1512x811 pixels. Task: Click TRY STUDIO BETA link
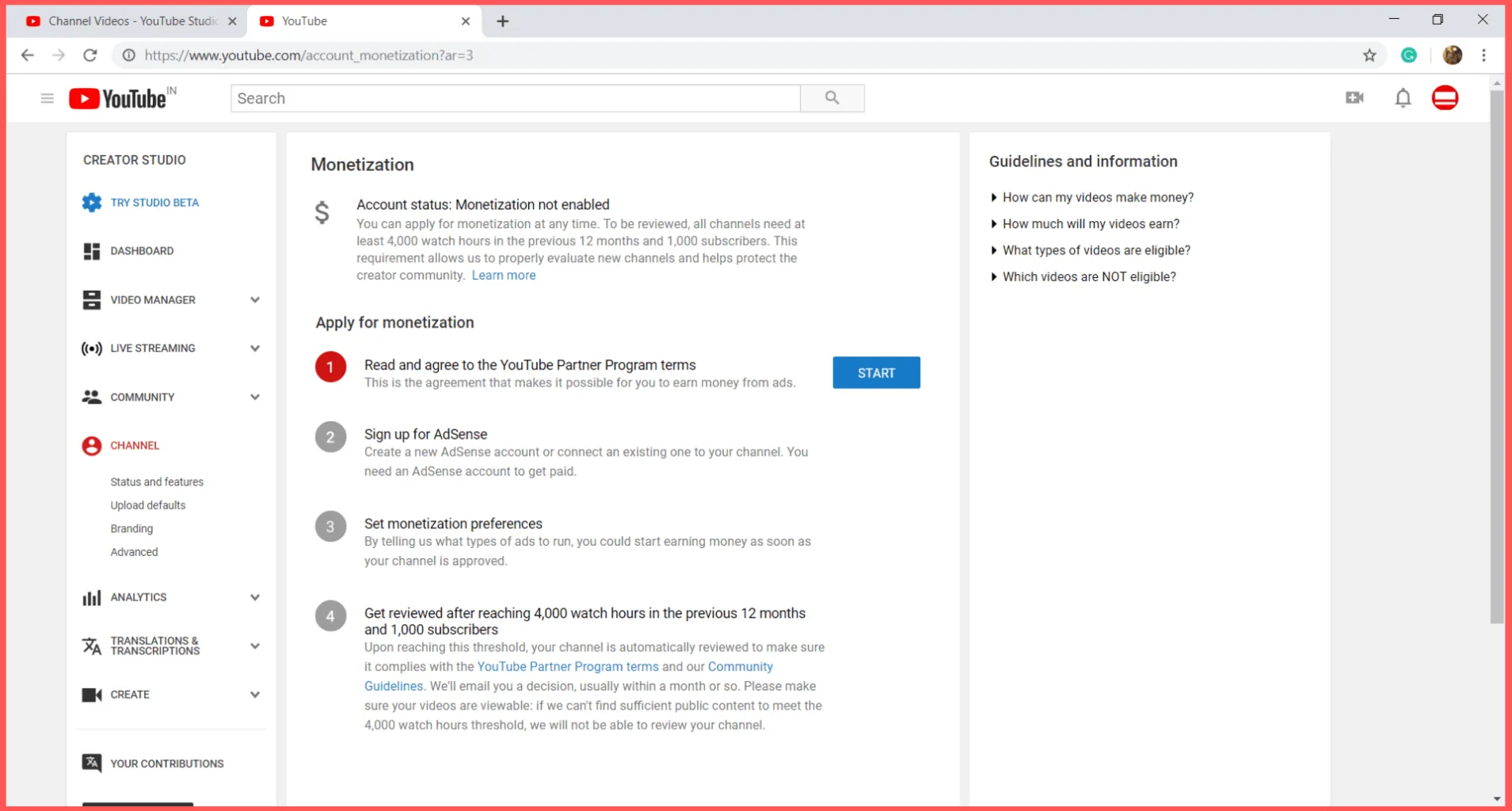(x=154, y=203)
